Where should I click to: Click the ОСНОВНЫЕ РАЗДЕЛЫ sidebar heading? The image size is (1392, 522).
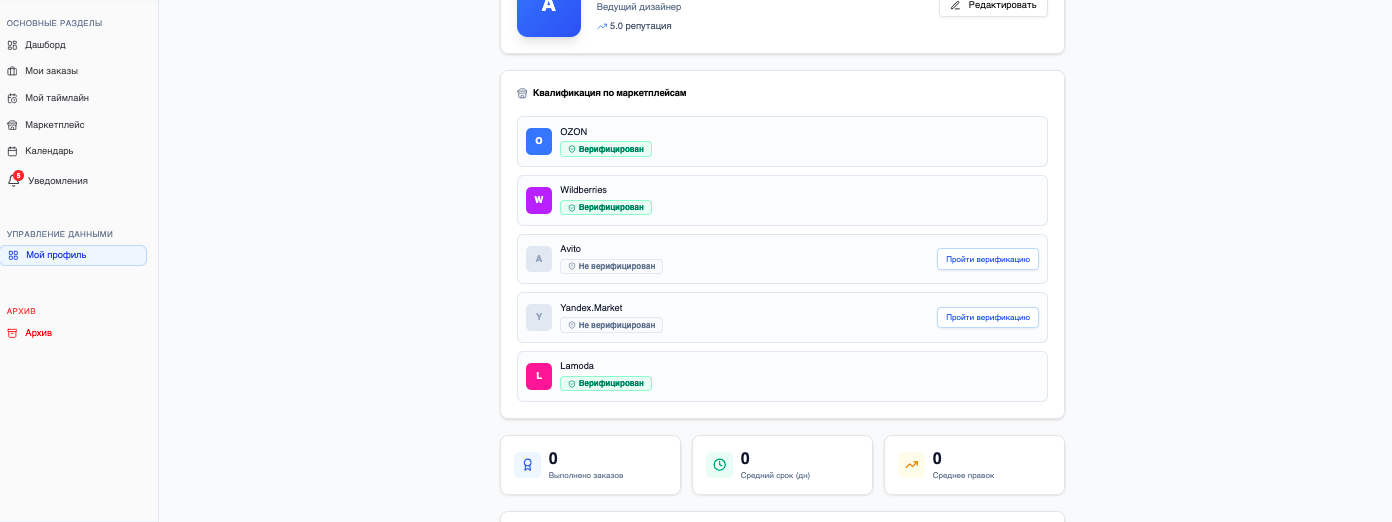pyautogui.click(x=54, y=23)
